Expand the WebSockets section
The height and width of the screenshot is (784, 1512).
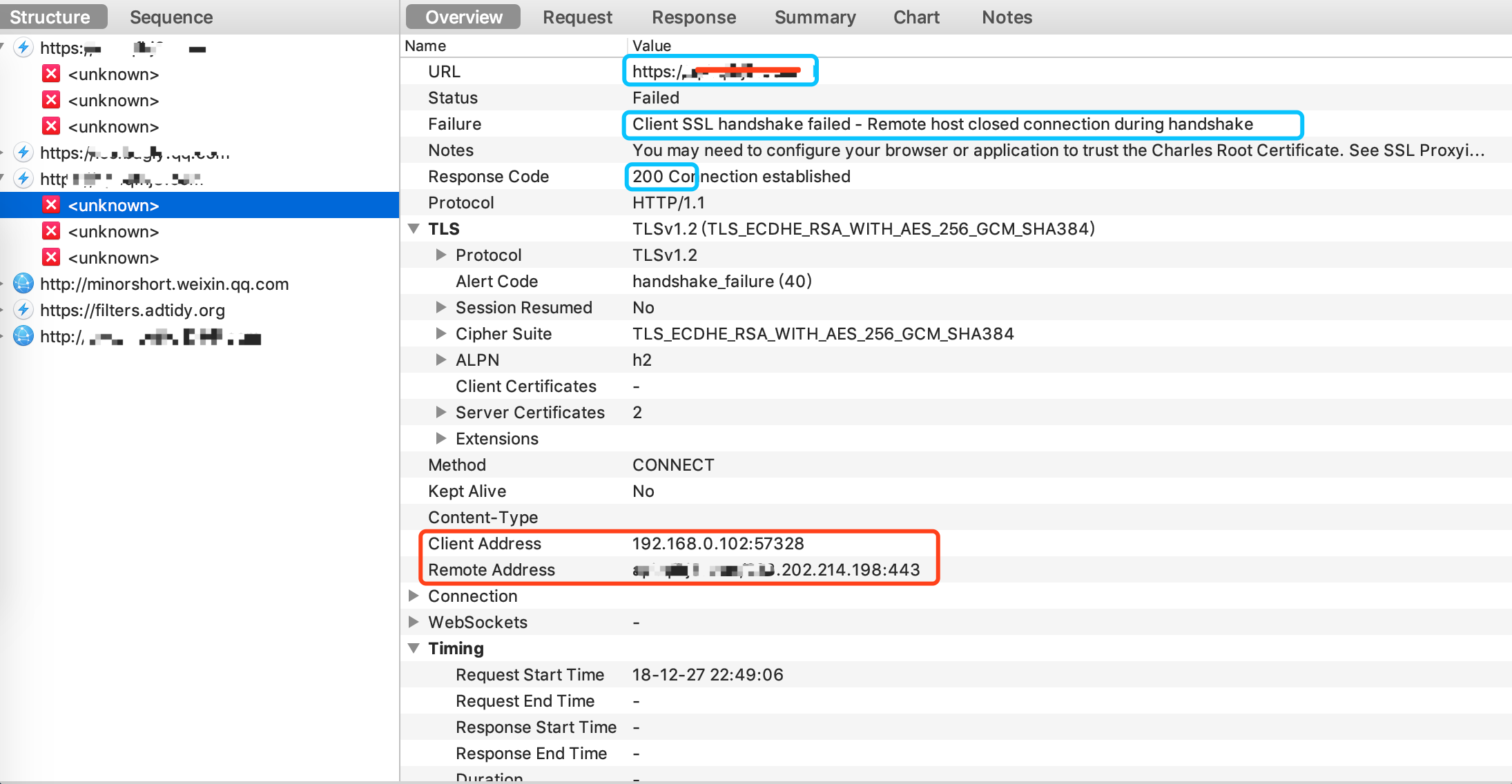(414, 622)
